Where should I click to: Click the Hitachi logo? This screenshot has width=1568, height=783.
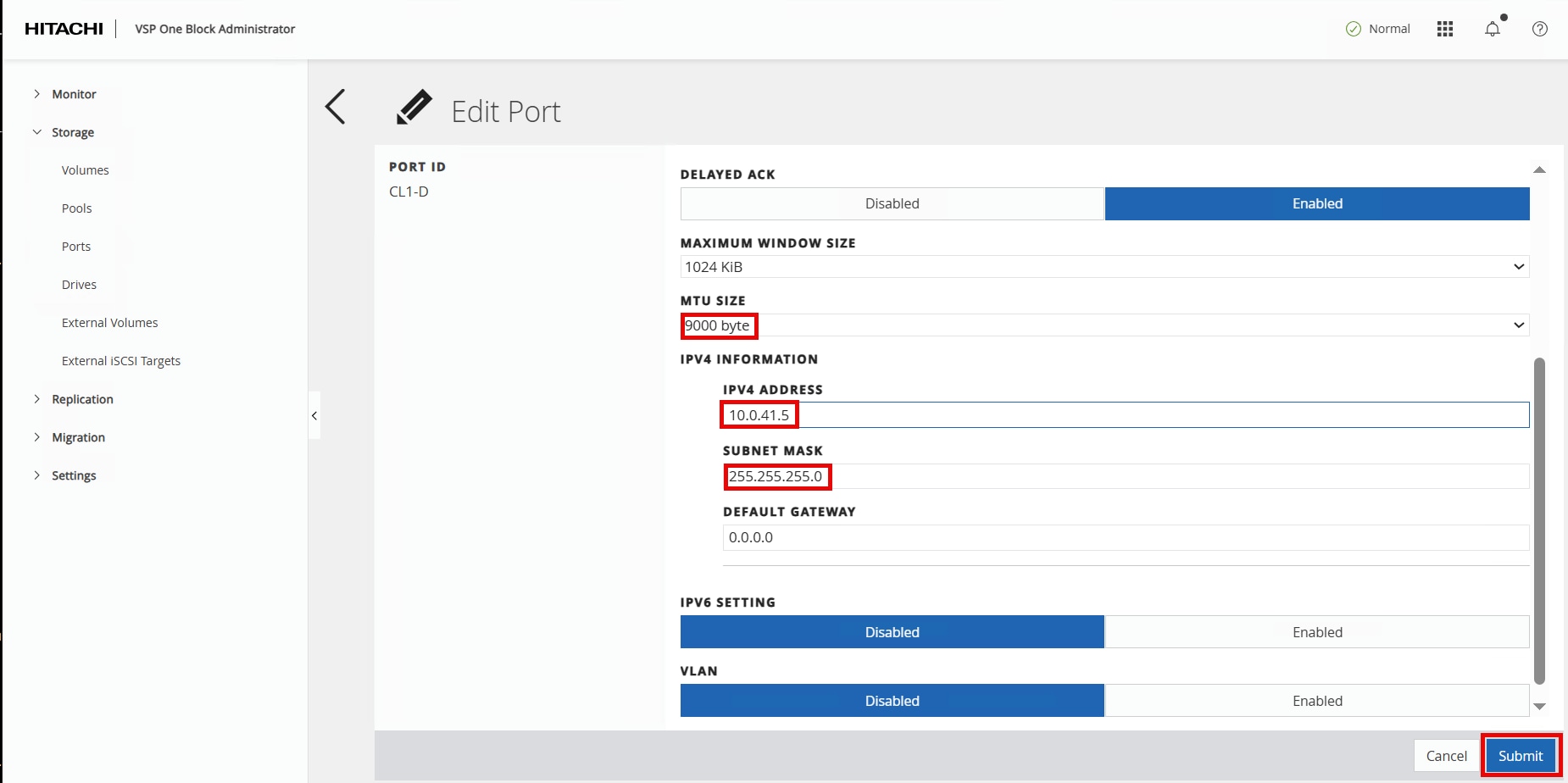64,28
